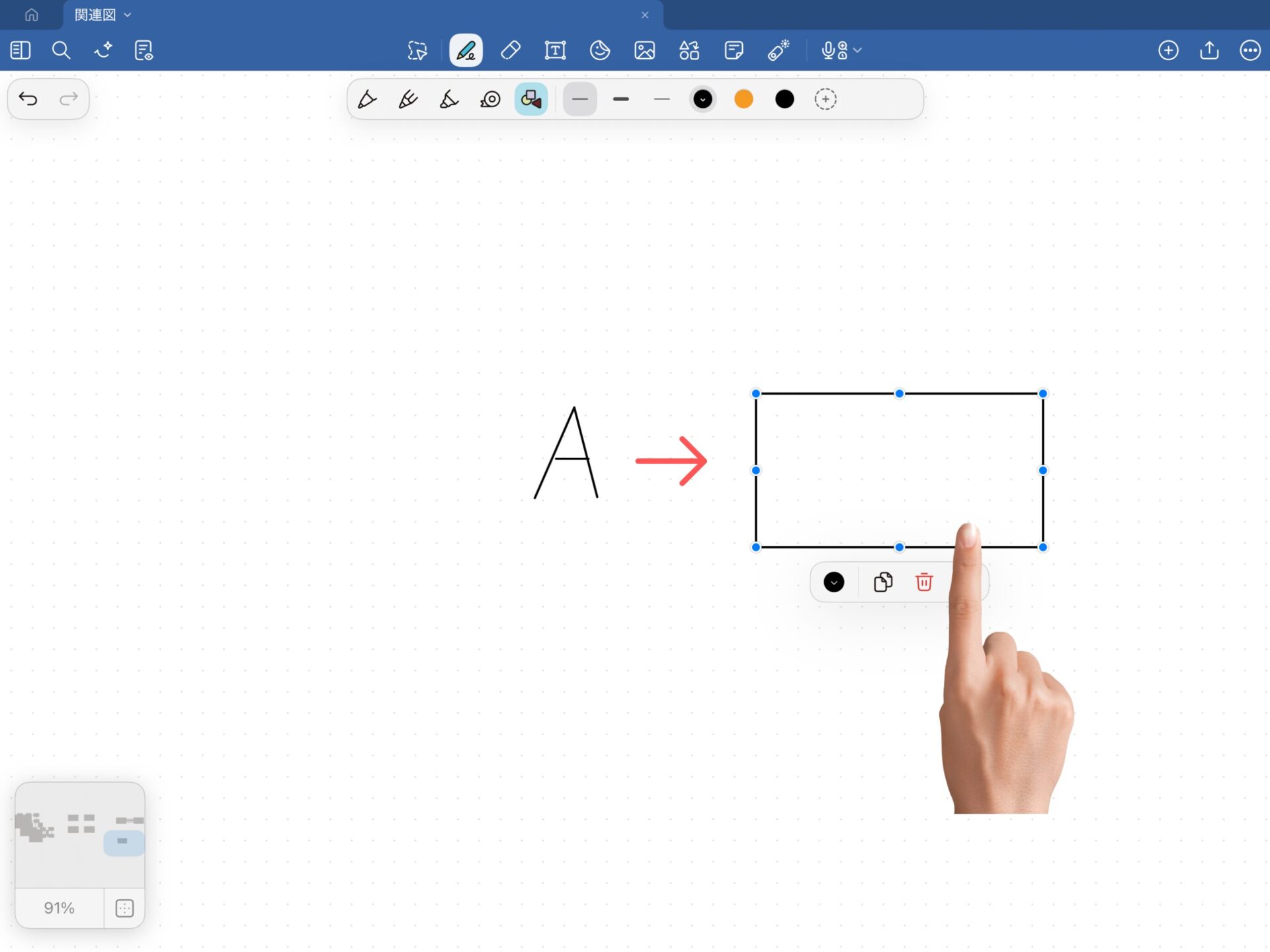Click the 91% zoom level
The image size is (1270, 952).
(59, 908)
